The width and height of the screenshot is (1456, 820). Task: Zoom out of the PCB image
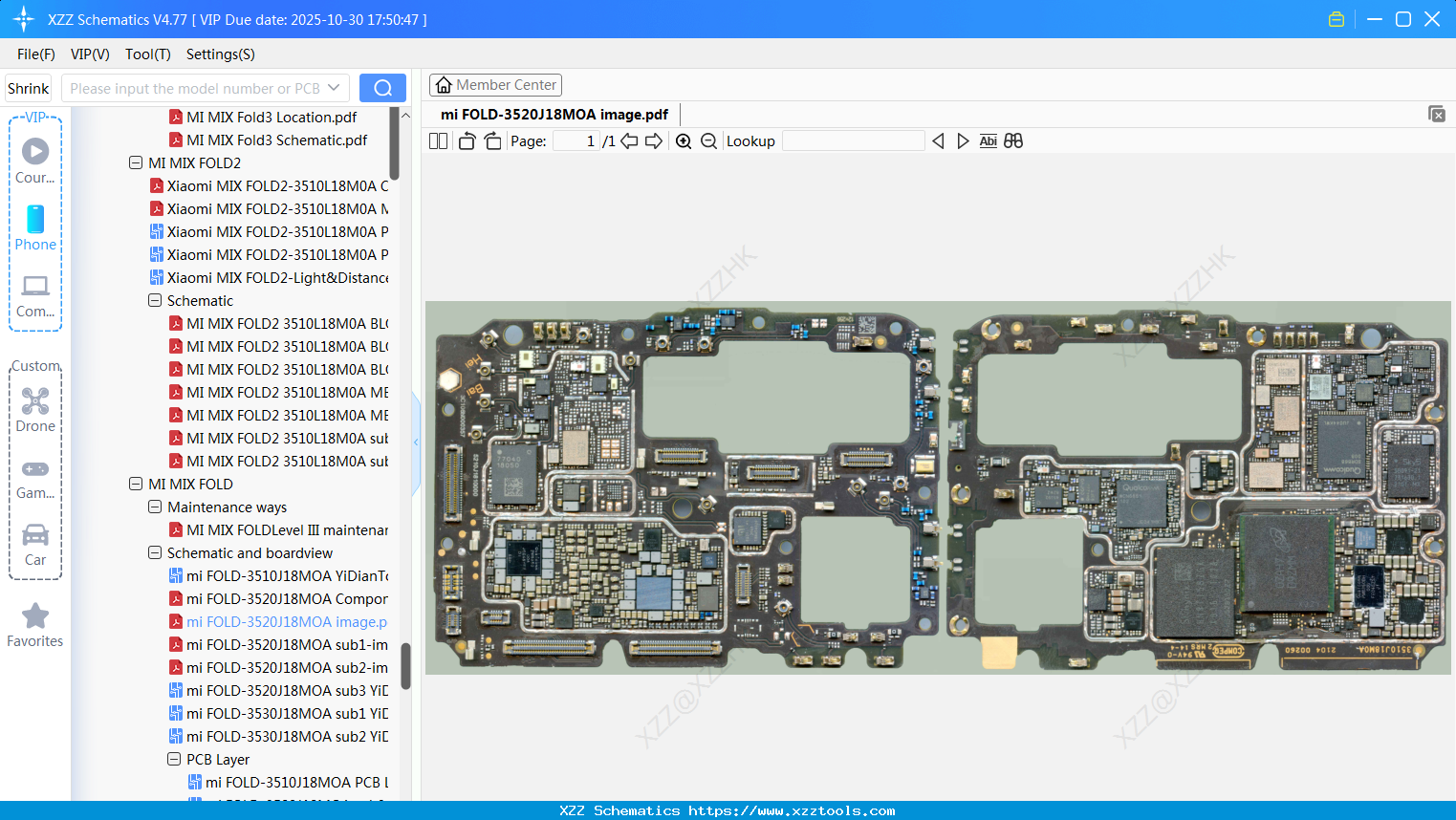708,140
